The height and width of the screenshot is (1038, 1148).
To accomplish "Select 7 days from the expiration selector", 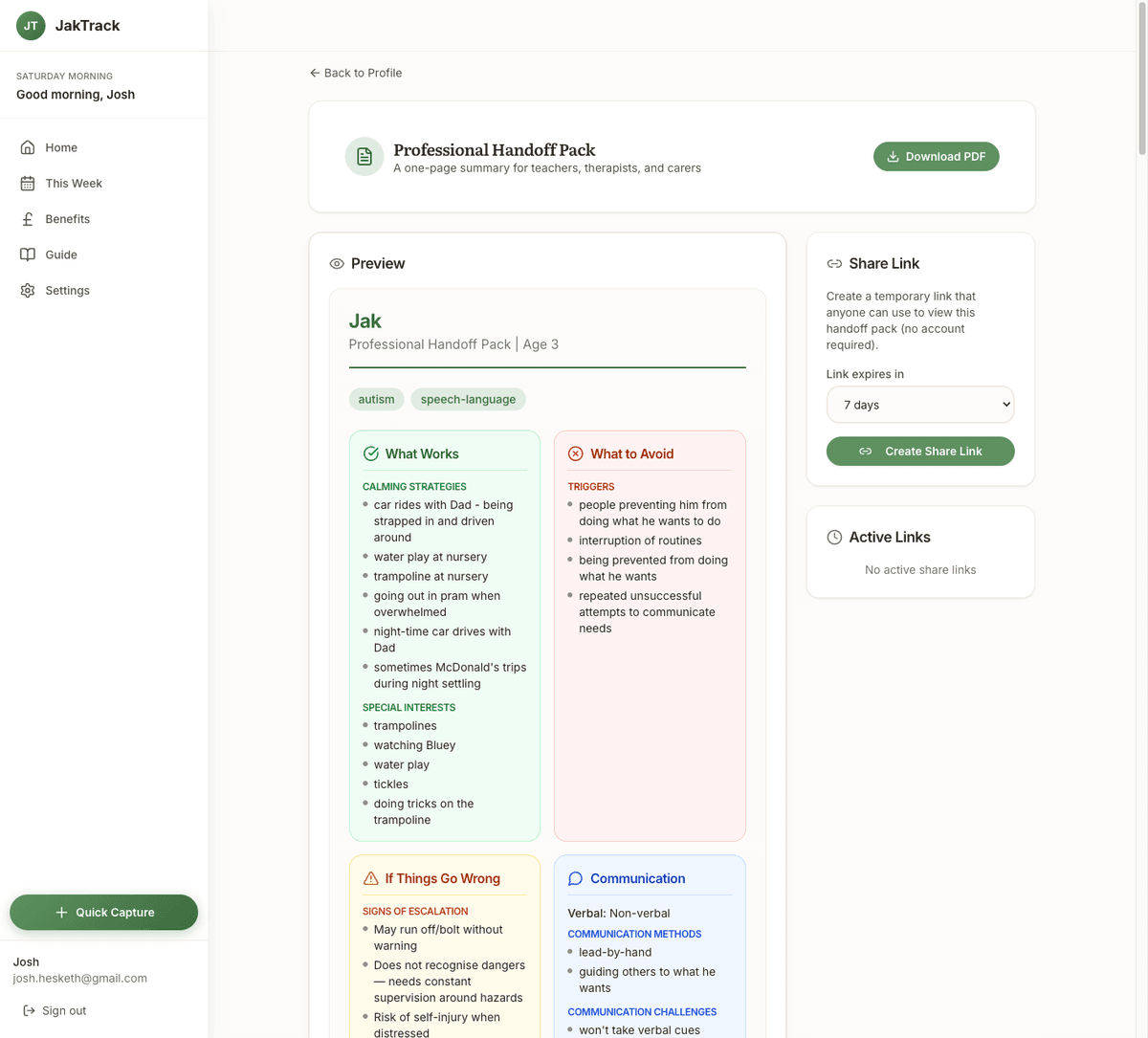I will click(919, 404).
